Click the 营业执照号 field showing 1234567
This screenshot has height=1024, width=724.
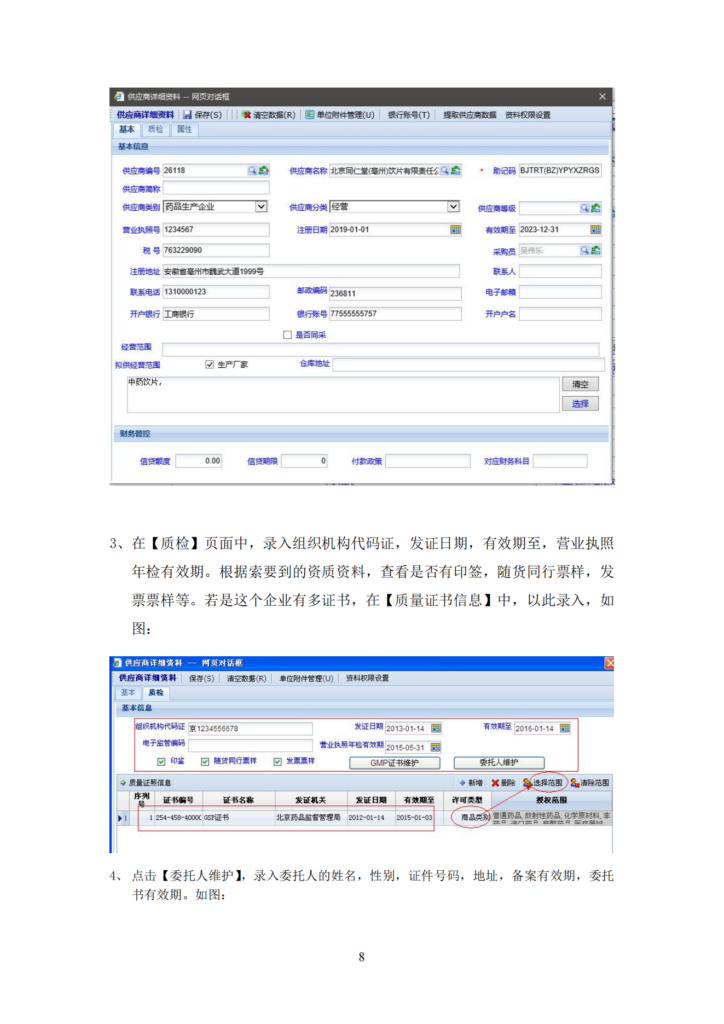pyautogui.click(x=215, y=230)
